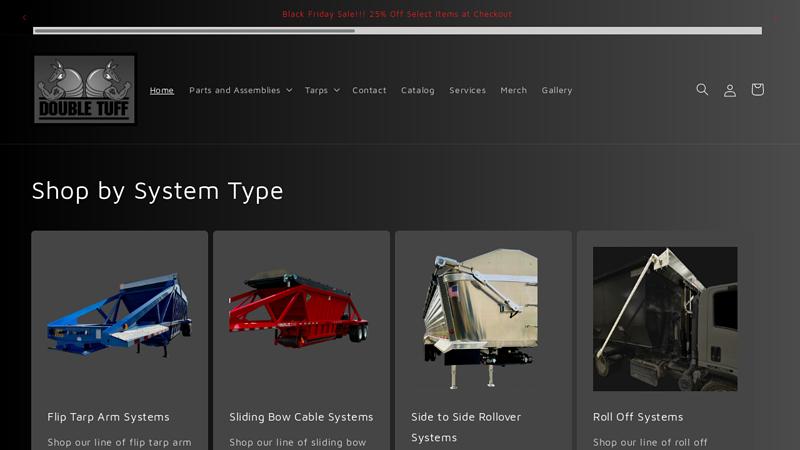Go to the Home page link
The image size is (800, 450).
(x=162, y=90)
